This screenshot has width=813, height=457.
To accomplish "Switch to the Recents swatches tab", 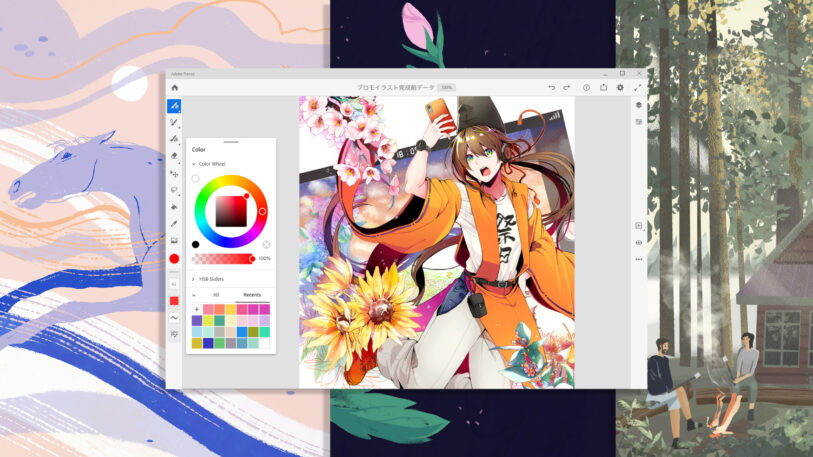I will (252, 296).
